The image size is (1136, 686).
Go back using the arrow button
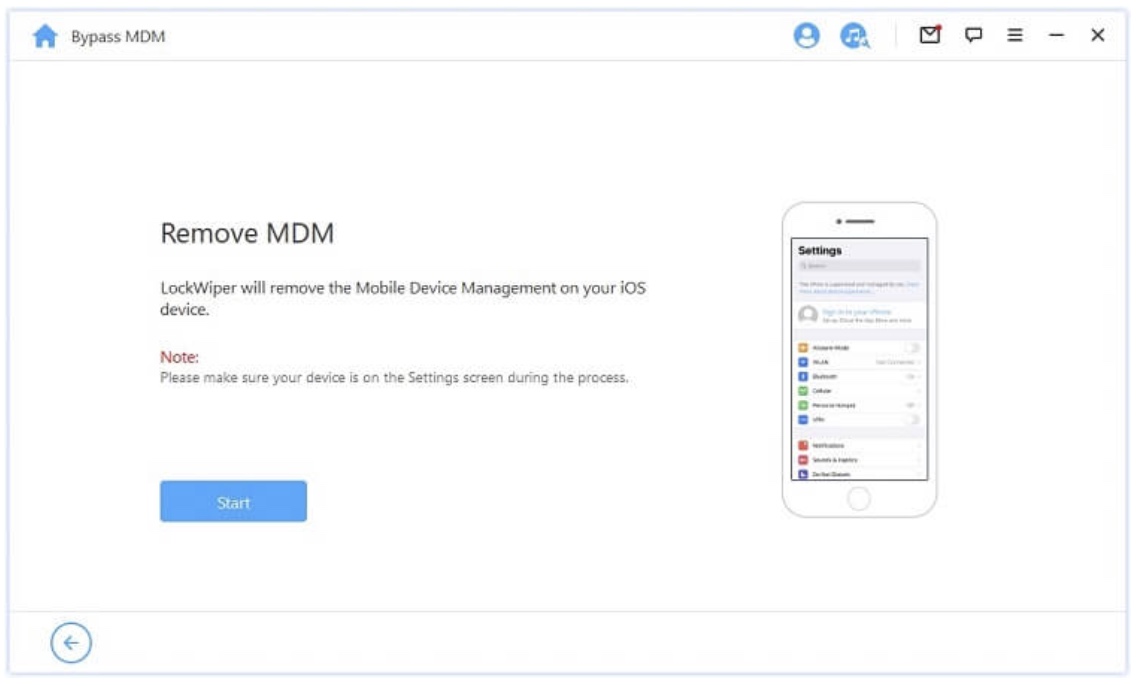(71, 643)
